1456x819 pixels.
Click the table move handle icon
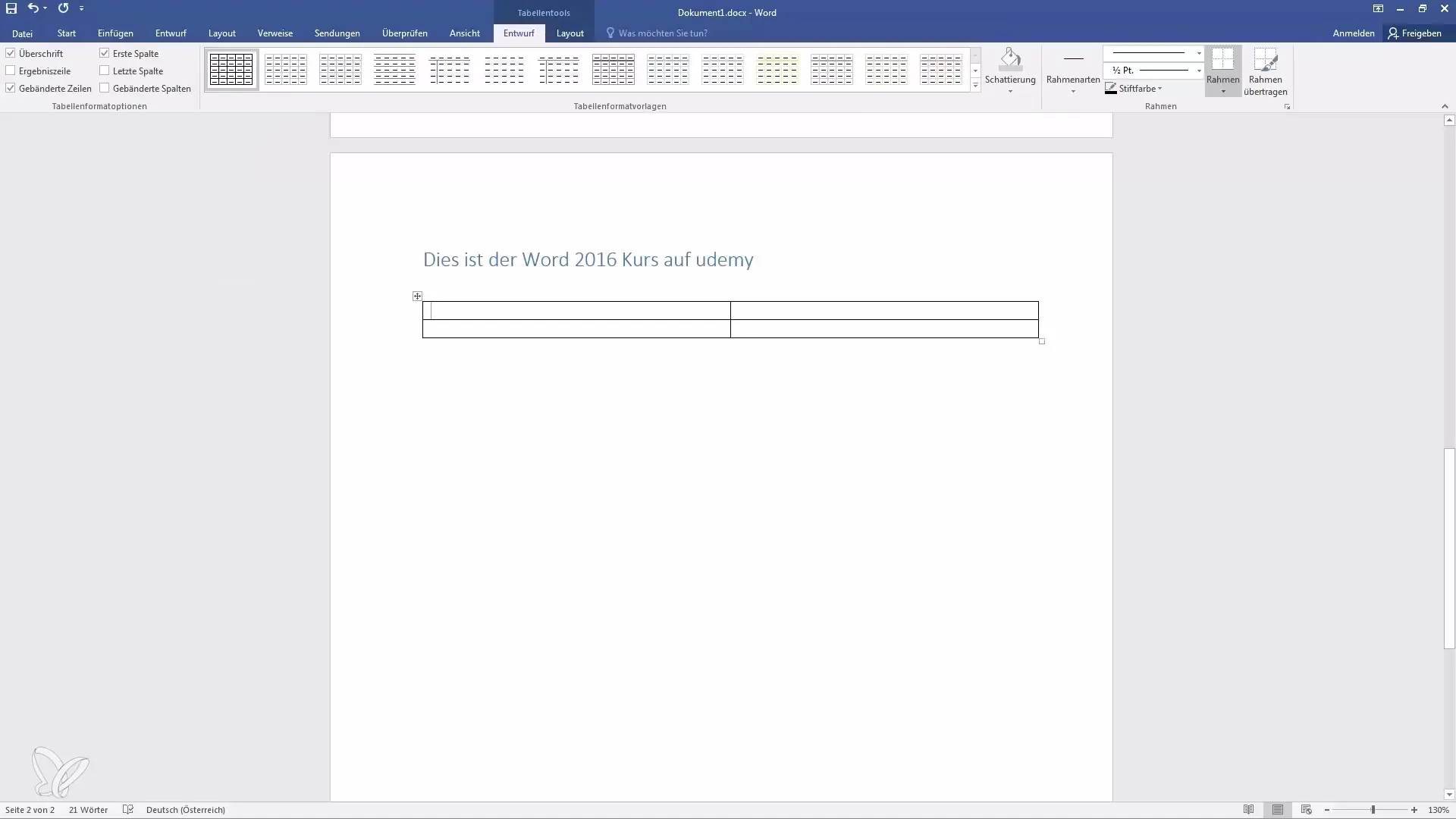pos(417,296)
